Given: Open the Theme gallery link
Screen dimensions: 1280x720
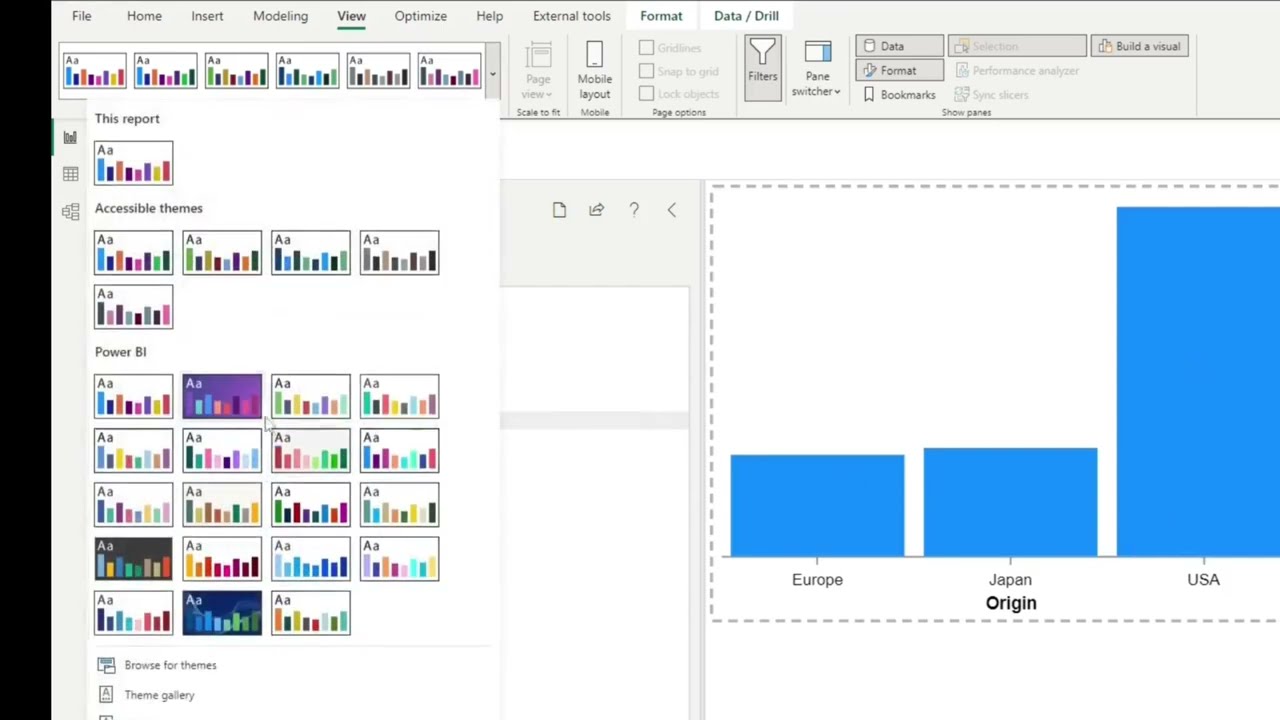Looking at the screenshot, I should coord(159,695).
